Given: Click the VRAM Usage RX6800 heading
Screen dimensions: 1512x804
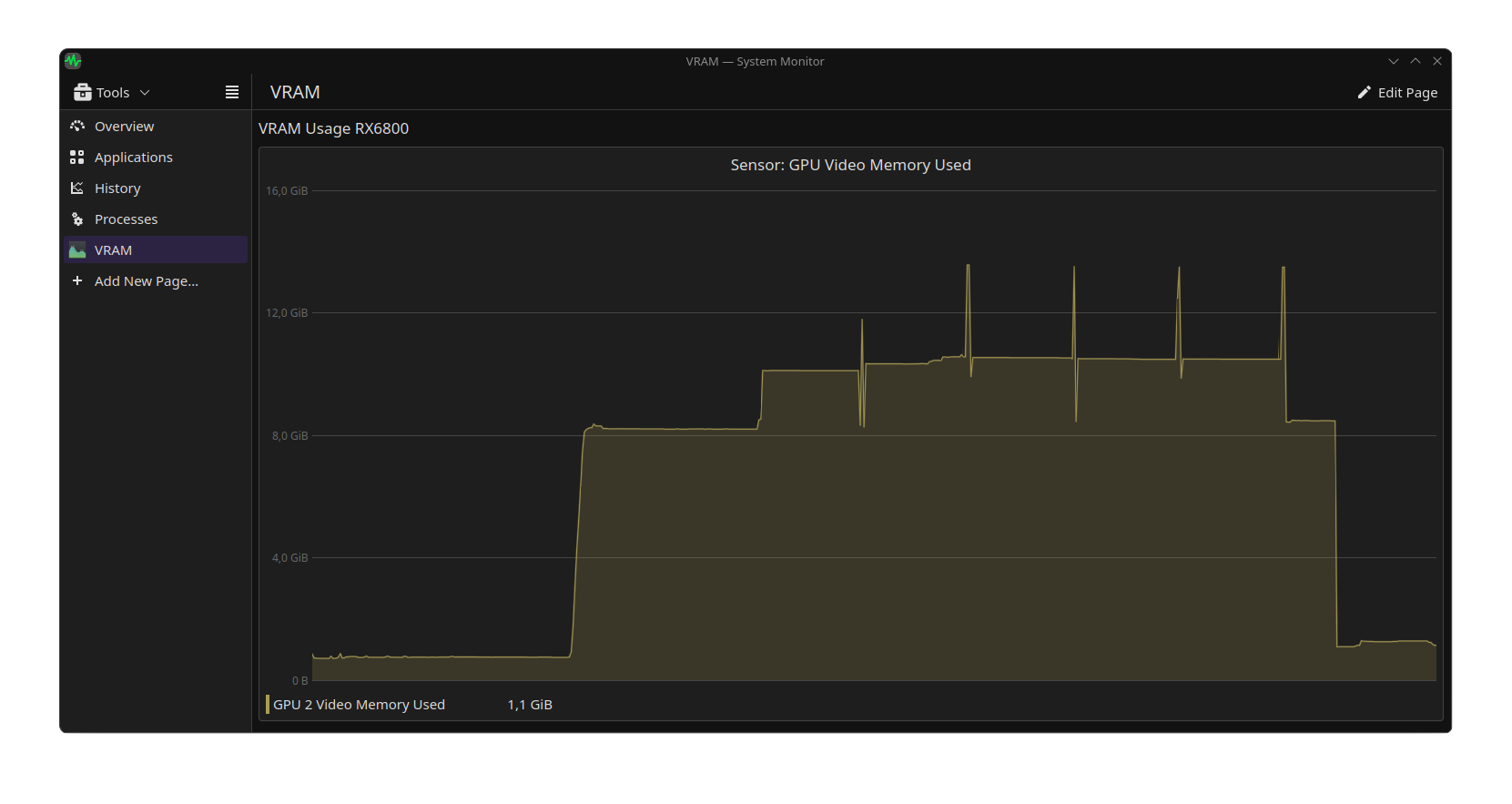Looking at the screenshot, I should coord(333,128).
